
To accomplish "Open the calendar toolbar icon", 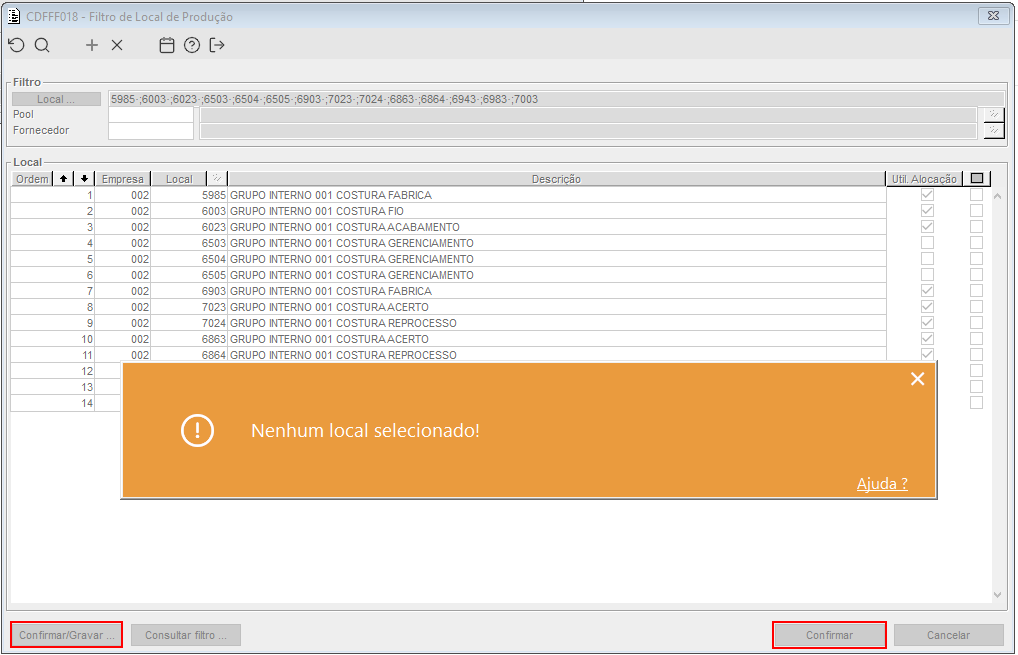I will (x=167, y=45).
